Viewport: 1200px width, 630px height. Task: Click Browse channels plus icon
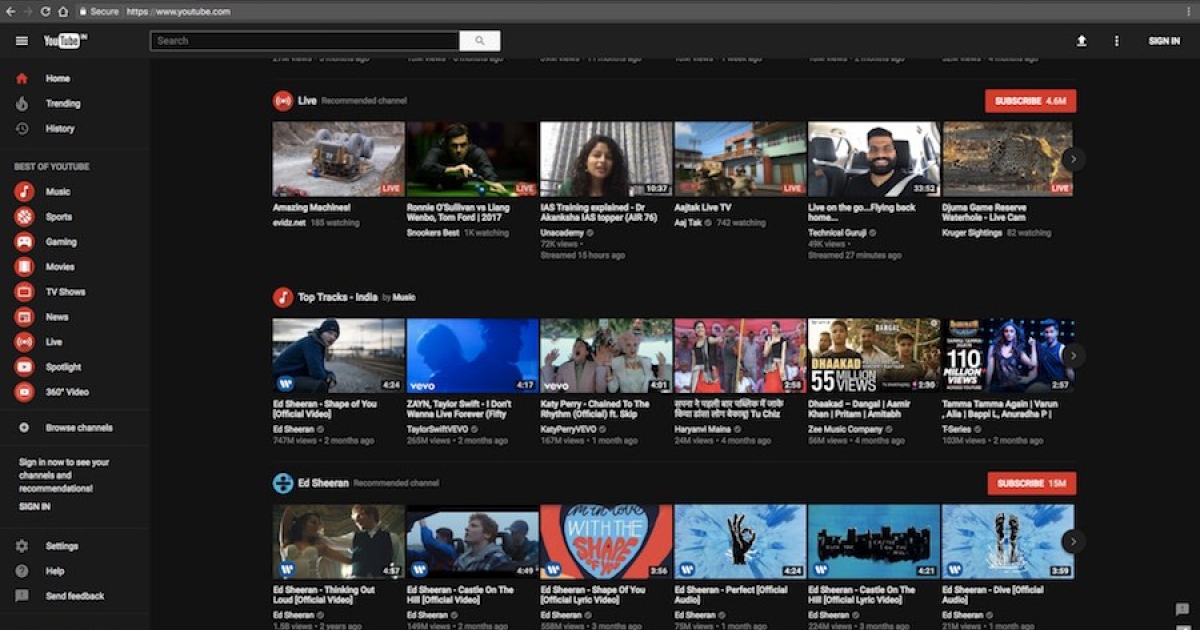pyautogui.click(x=24, y=427)
